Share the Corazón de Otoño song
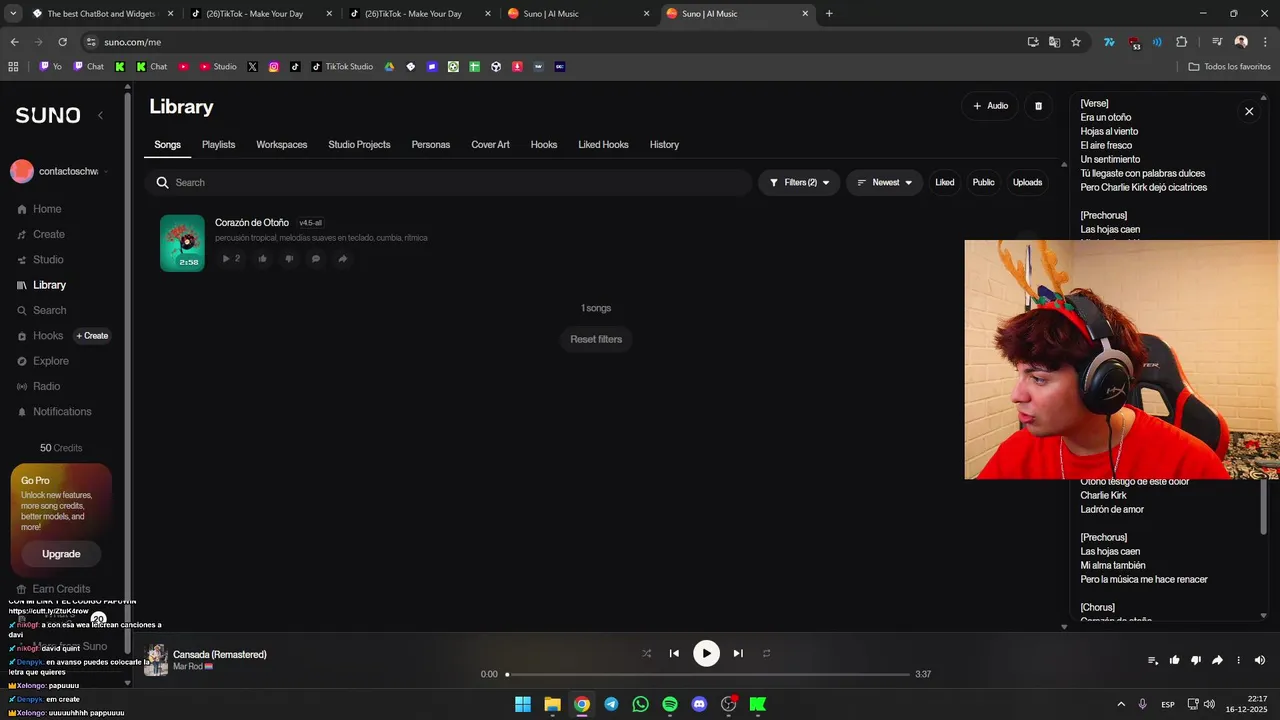This screenshot has height=720, width=1280. click(x=342, y=259)
